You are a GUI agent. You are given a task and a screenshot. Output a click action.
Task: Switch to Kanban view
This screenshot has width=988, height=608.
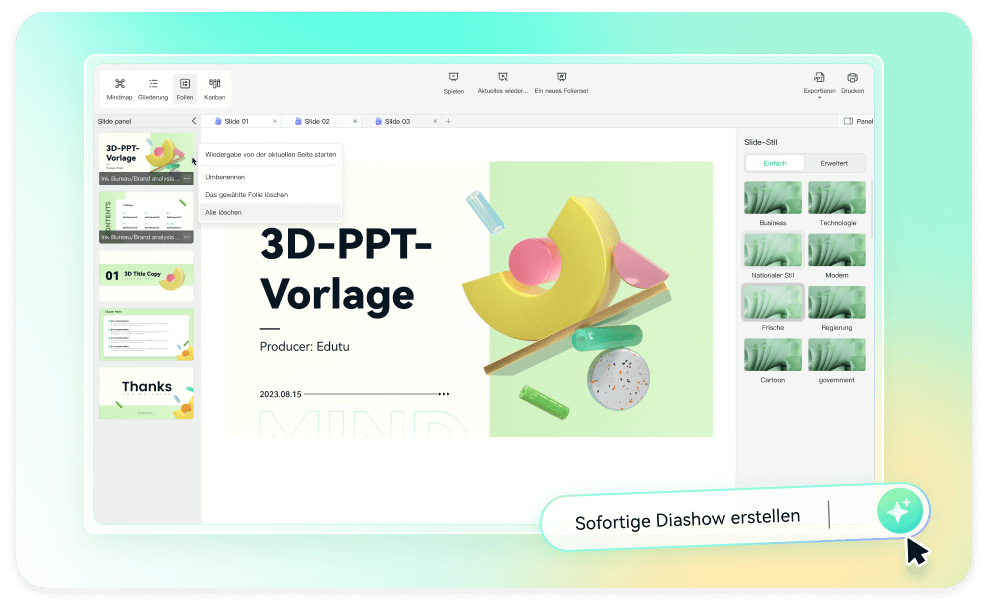point(214,88)
